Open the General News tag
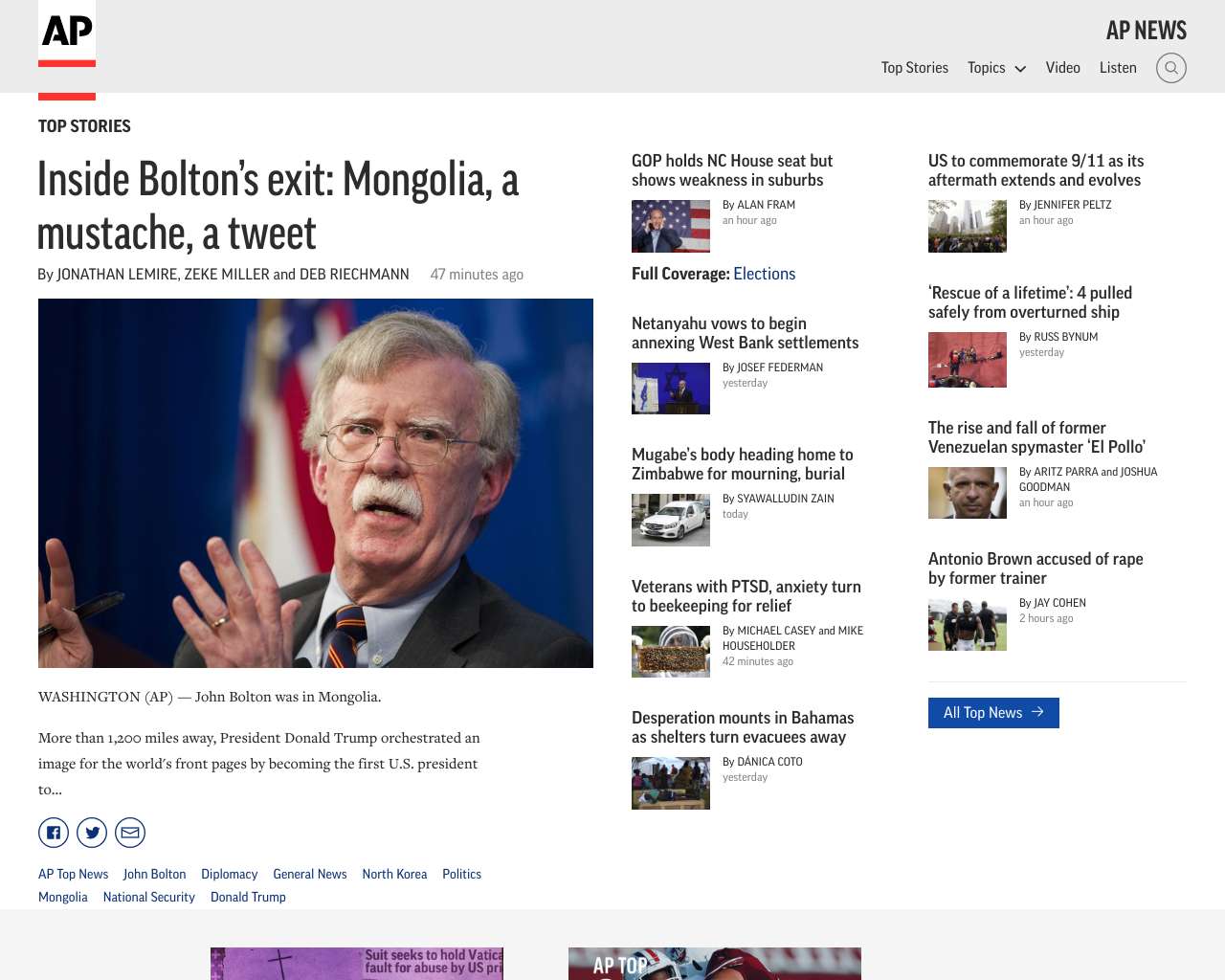1225x980 pixels. [310, 874]
